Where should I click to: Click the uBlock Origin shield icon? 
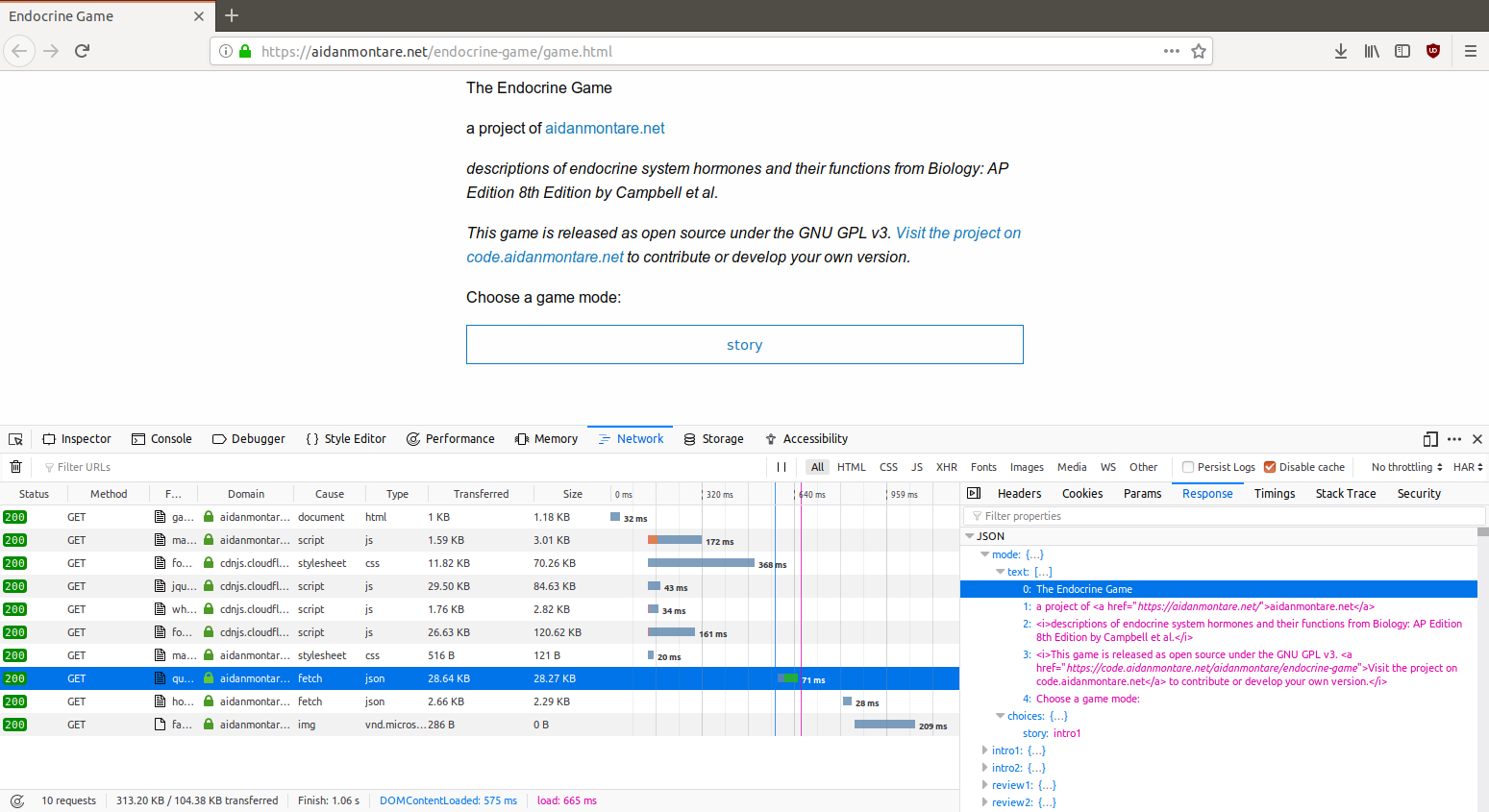pyautogui.click(x=1433, y=51)
